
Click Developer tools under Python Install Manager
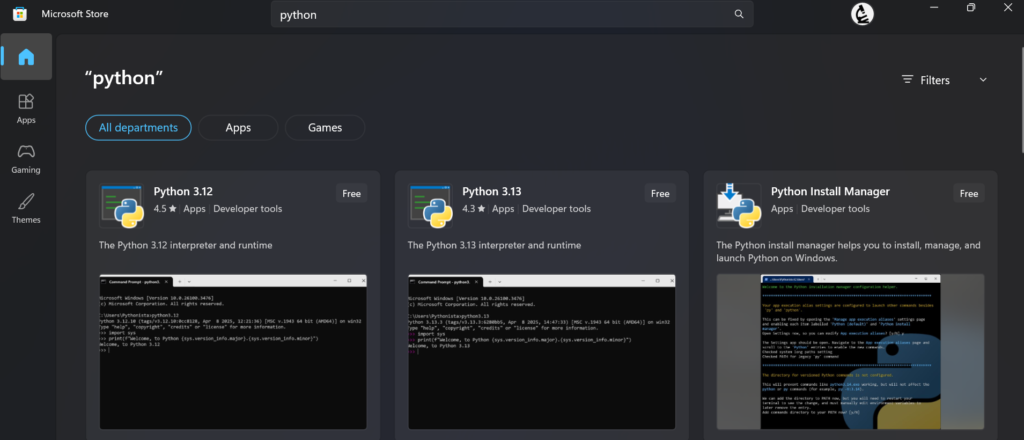835,209
